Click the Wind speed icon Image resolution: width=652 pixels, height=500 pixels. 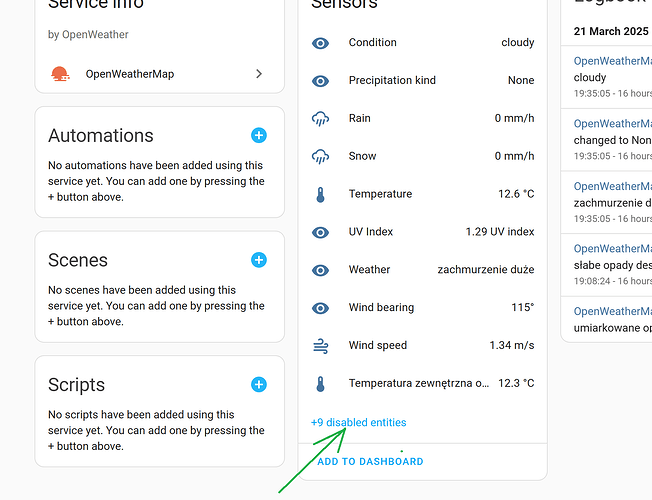click(321, 345)
